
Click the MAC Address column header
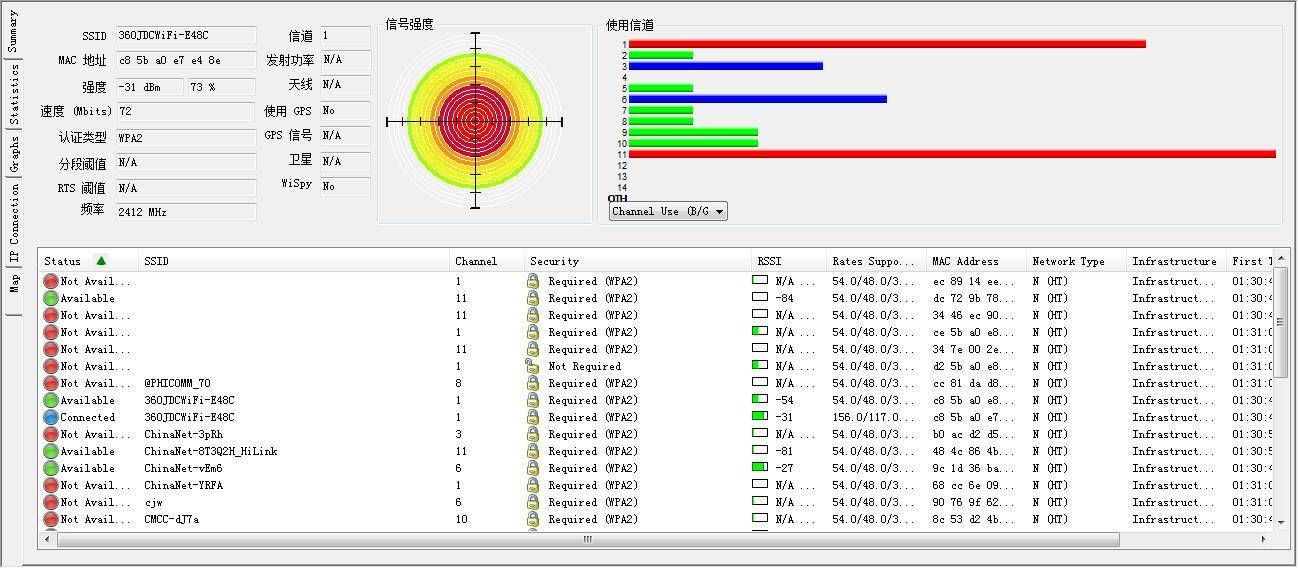[x=964, y=261]
